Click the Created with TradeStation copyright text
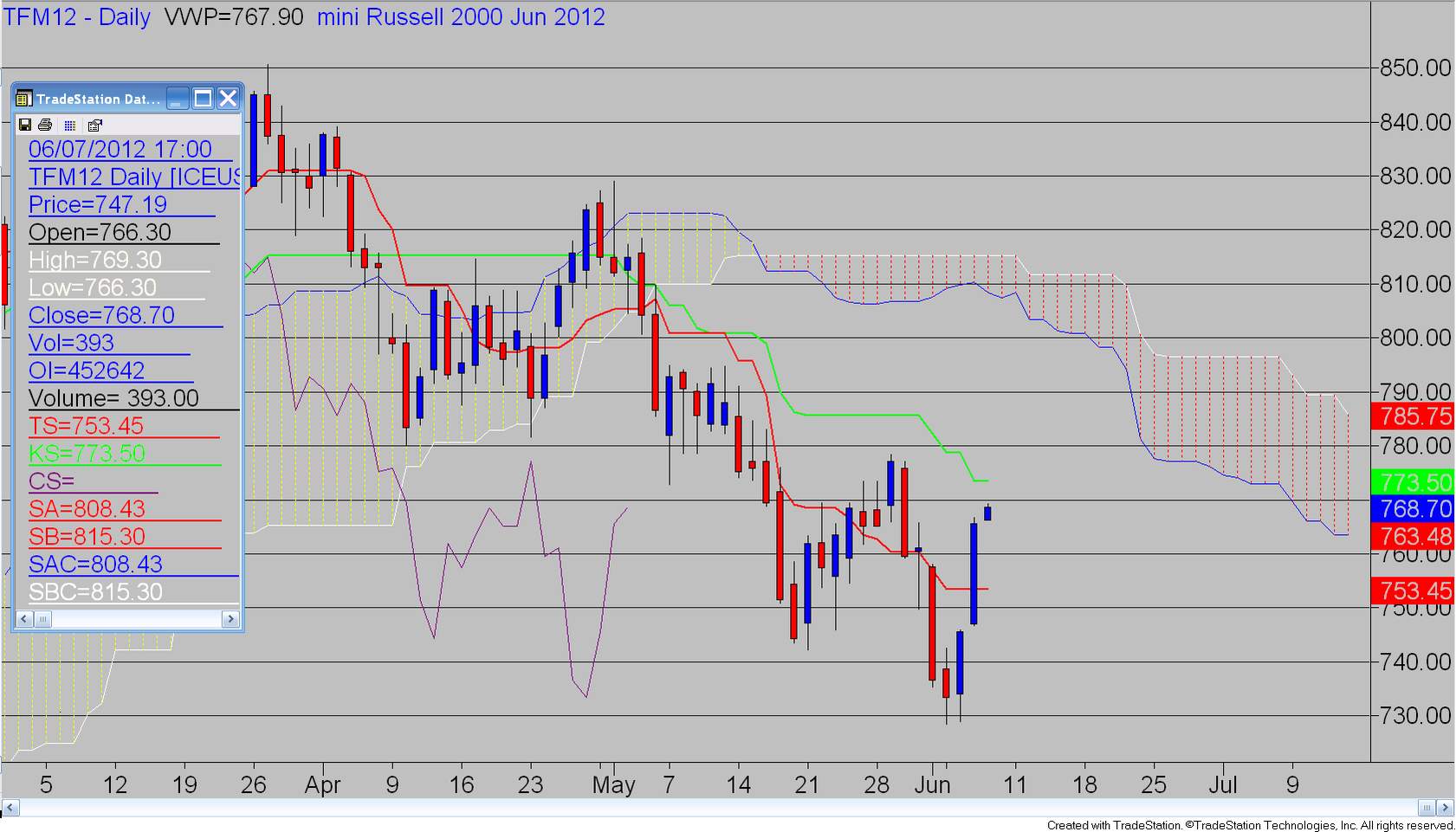This screenshot has width=1456, height=832. (x=1250, y=825)
